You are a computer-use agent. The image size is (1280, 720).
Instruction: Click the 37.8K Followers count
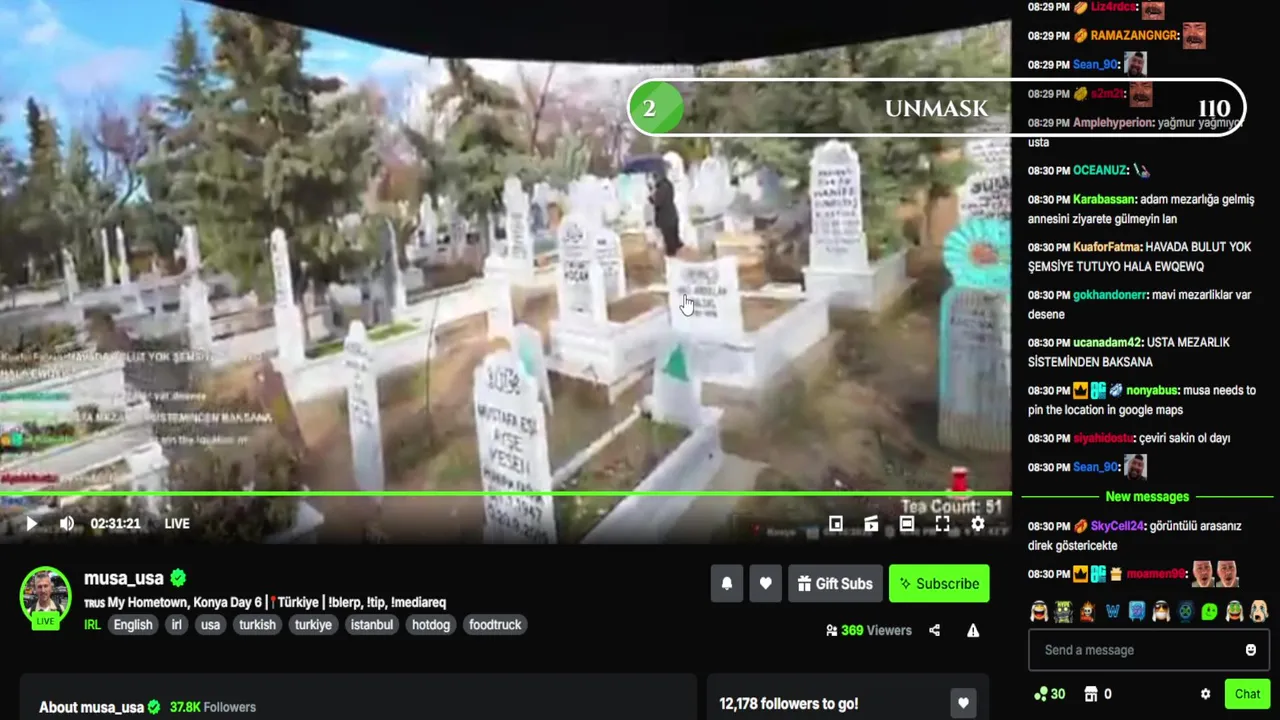coord(213,707)
